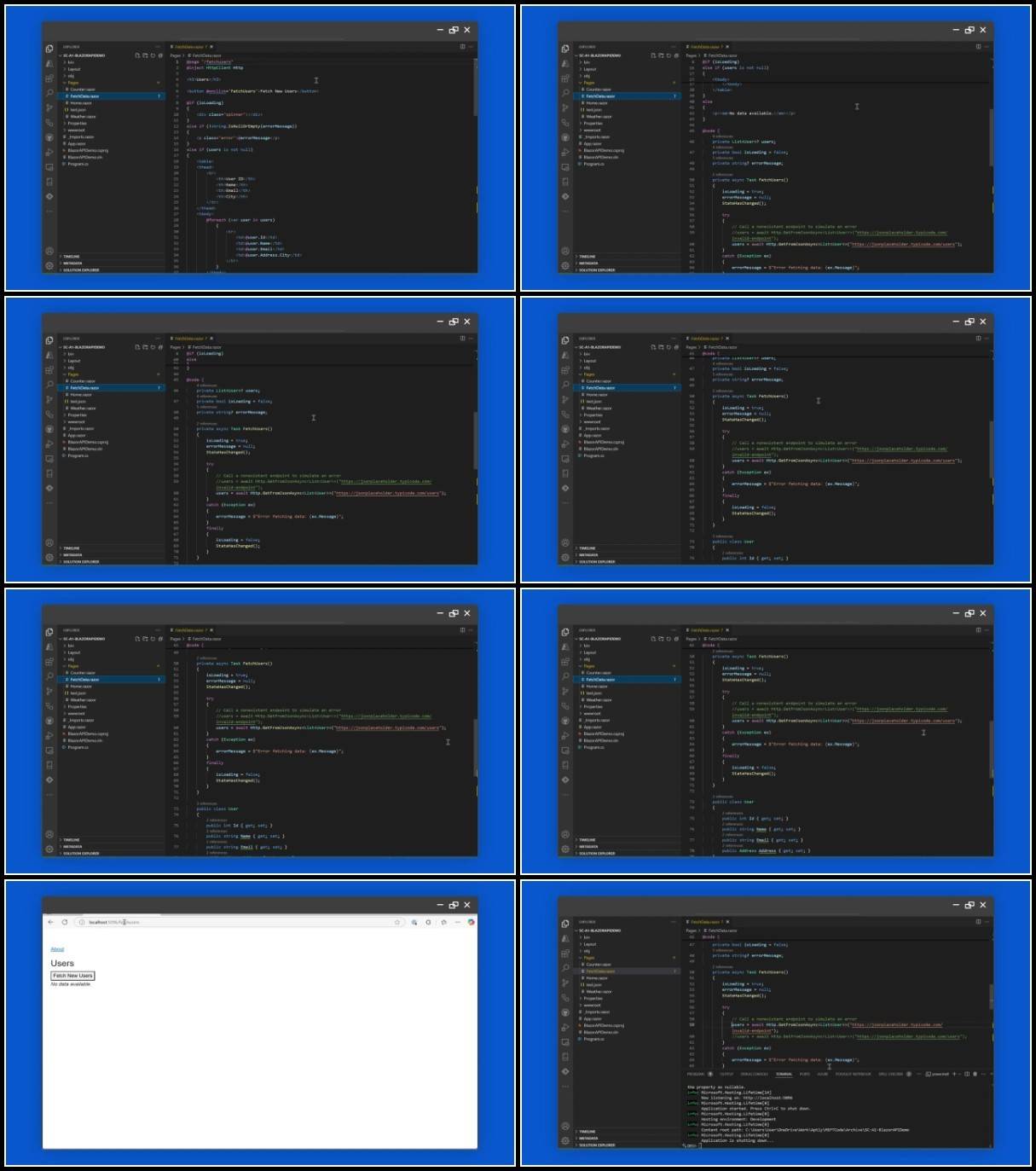
Task: Open _Imports.razor in the first frame
Action: (x=113, y=136)
